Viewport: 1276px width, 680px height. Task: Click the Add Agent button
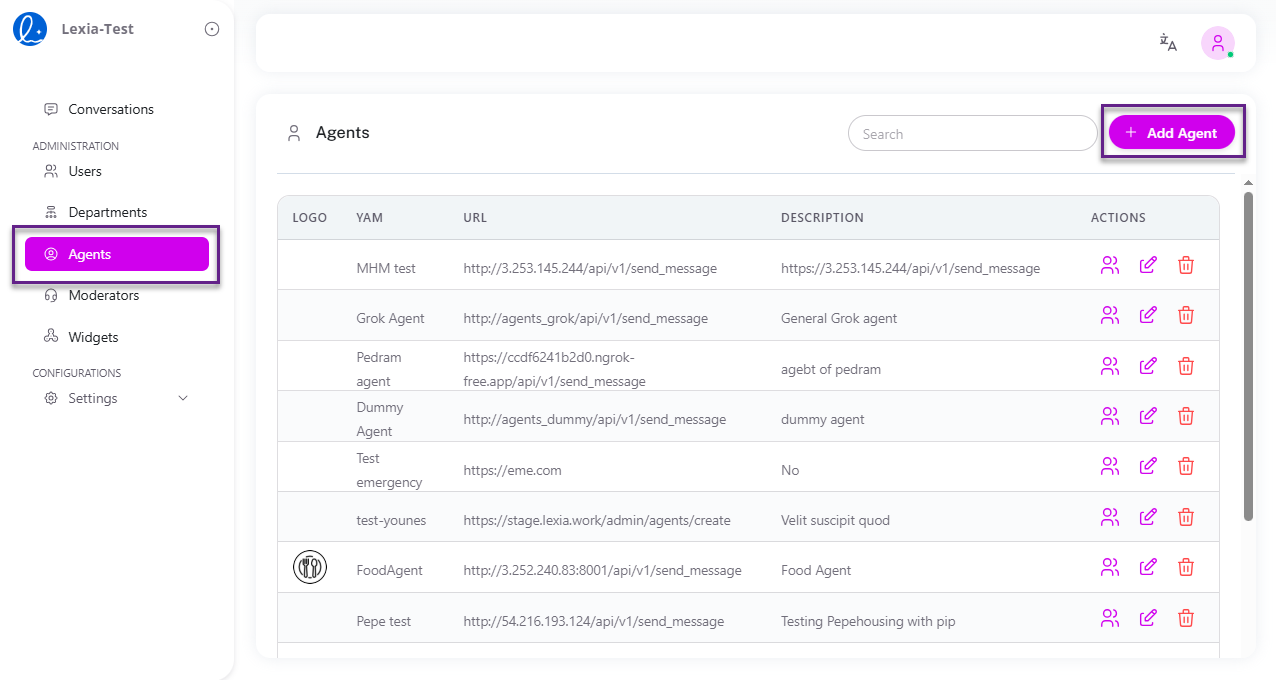click(1172, 132)
